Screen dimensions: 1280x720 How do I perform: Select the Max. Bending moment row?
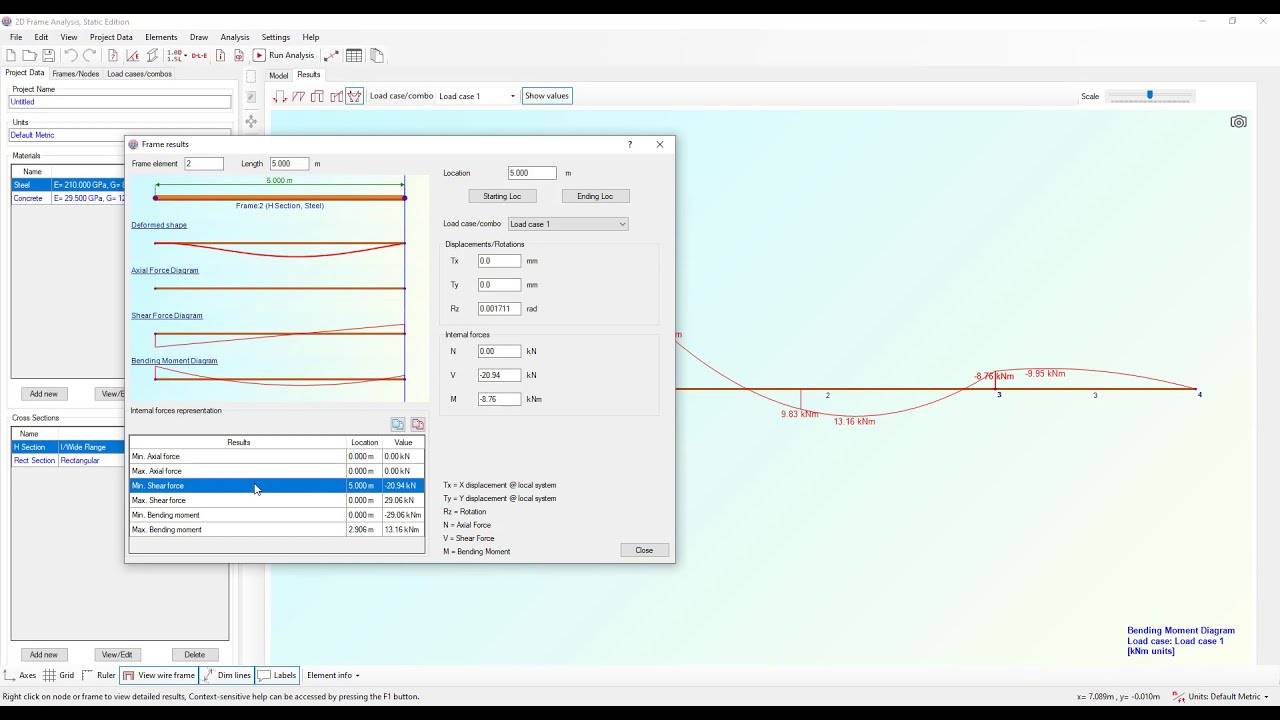(277, 530)
